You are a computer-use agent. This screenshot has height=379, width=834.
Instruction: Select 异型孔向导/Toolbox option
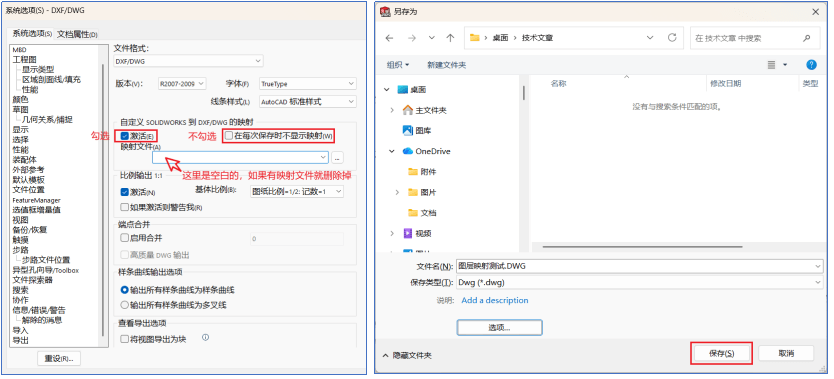point(46,270)
